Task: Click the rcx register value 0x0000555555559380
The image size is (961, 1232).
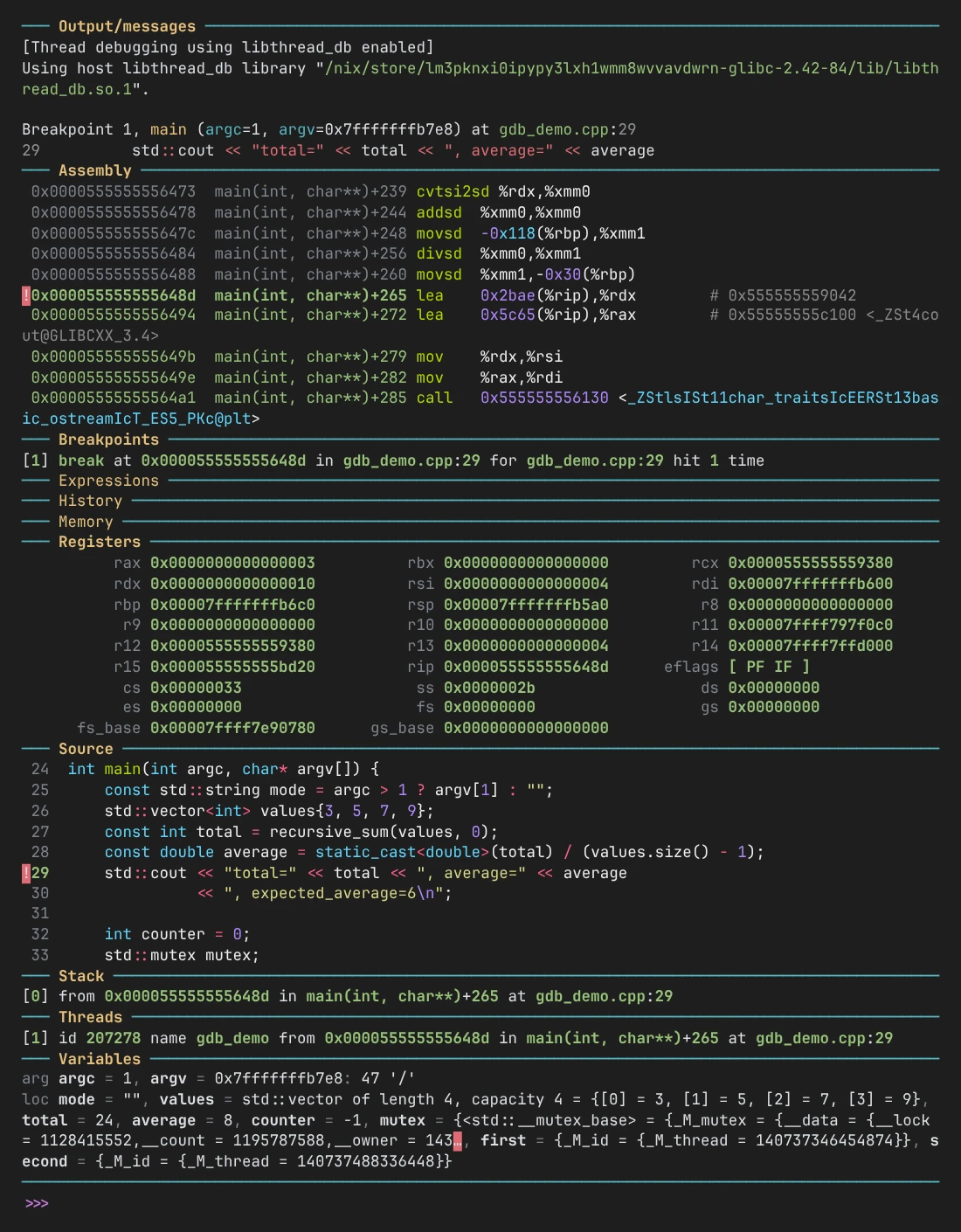Action: click(x=811, y=563)
